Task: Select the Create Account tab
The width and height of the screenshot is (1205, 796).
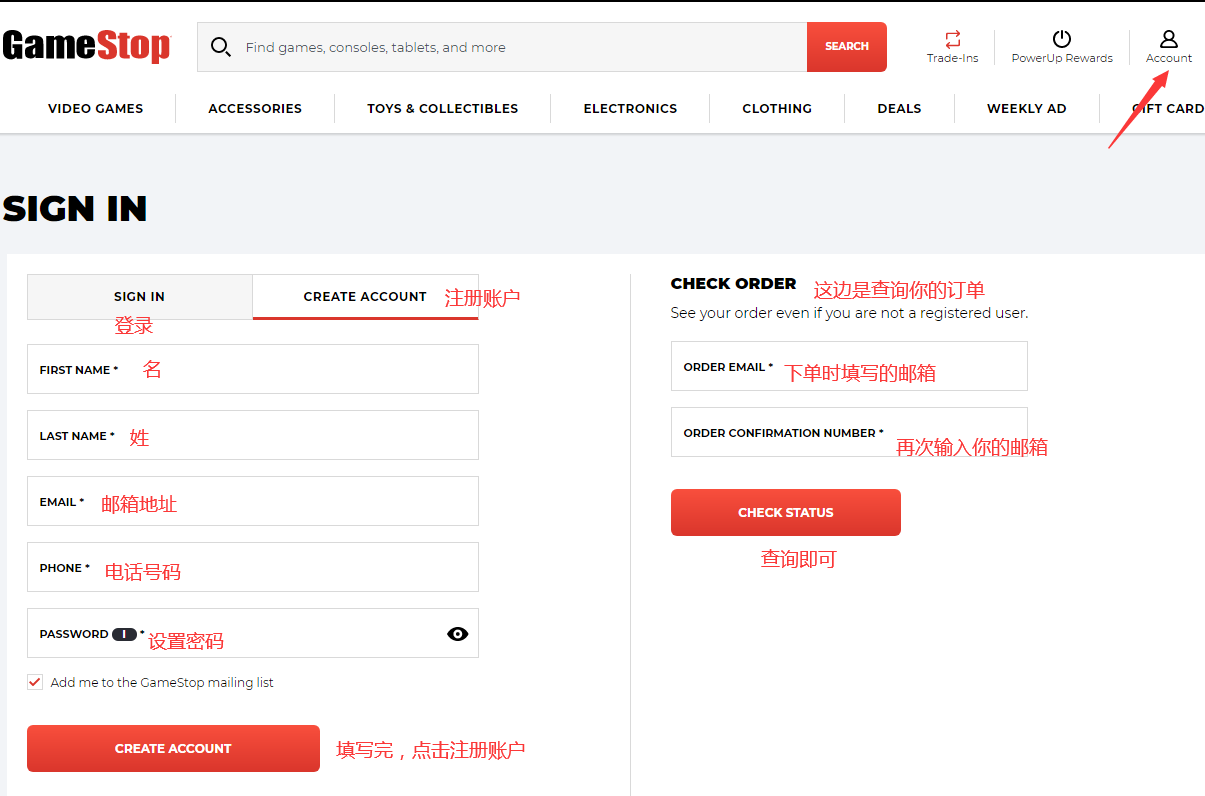Action: (x=365, y=297)
